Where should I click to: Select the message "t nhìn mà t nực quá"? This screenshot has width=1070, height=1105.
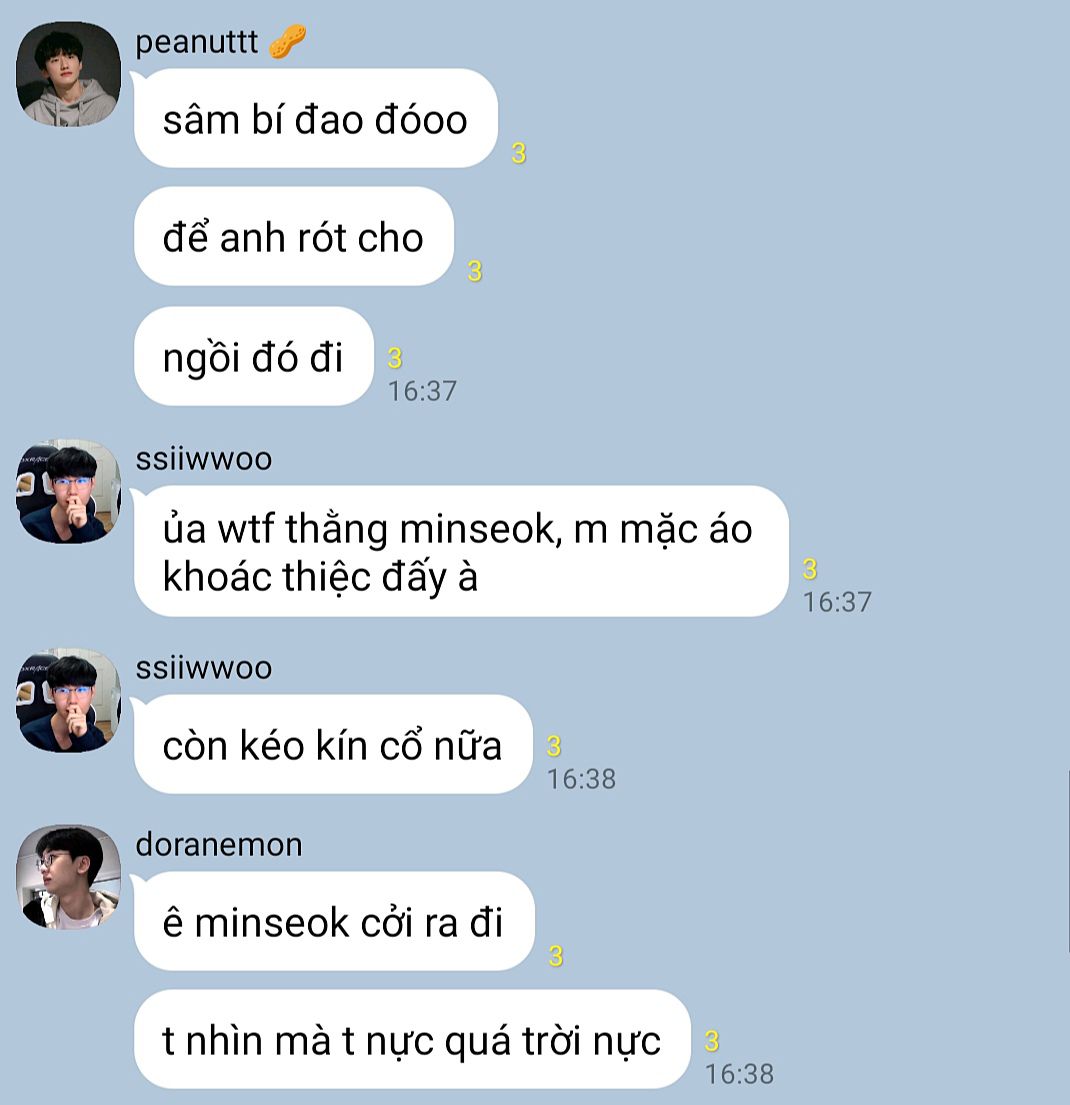[412, 1039]
